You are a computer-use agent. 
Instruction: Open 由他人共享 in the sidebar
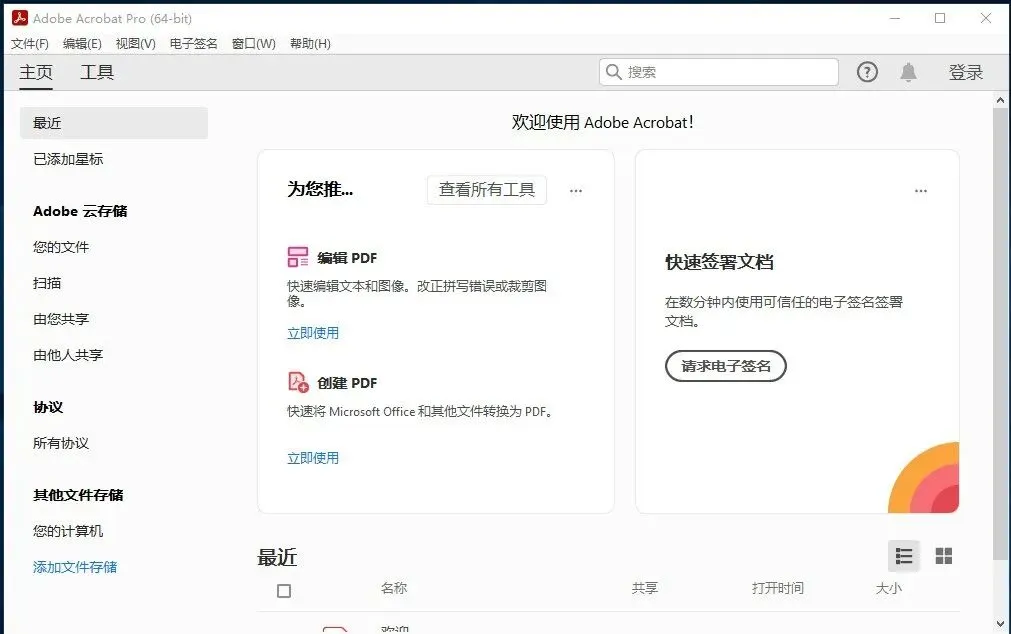(68, 355)
